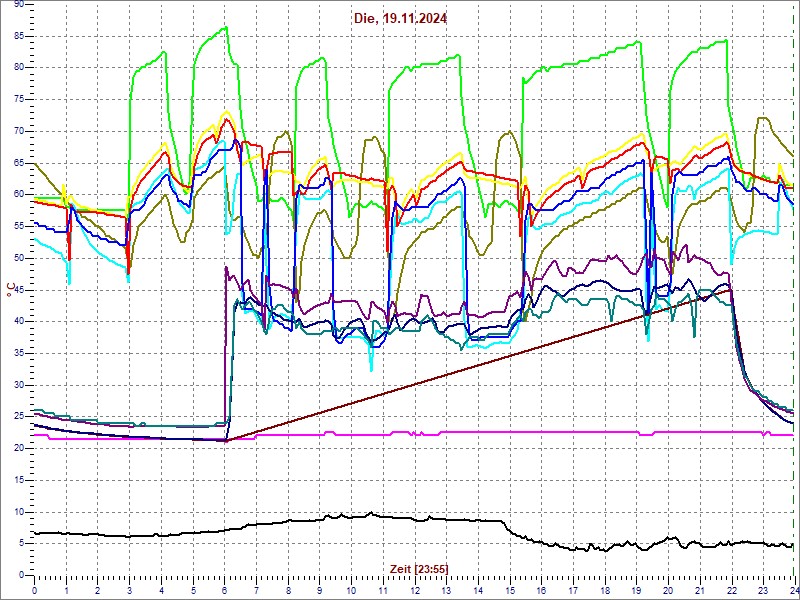Viewport: 800px width, 600px height.
Task: Click hour 0 on the time axis
Action: pos(34,590)
